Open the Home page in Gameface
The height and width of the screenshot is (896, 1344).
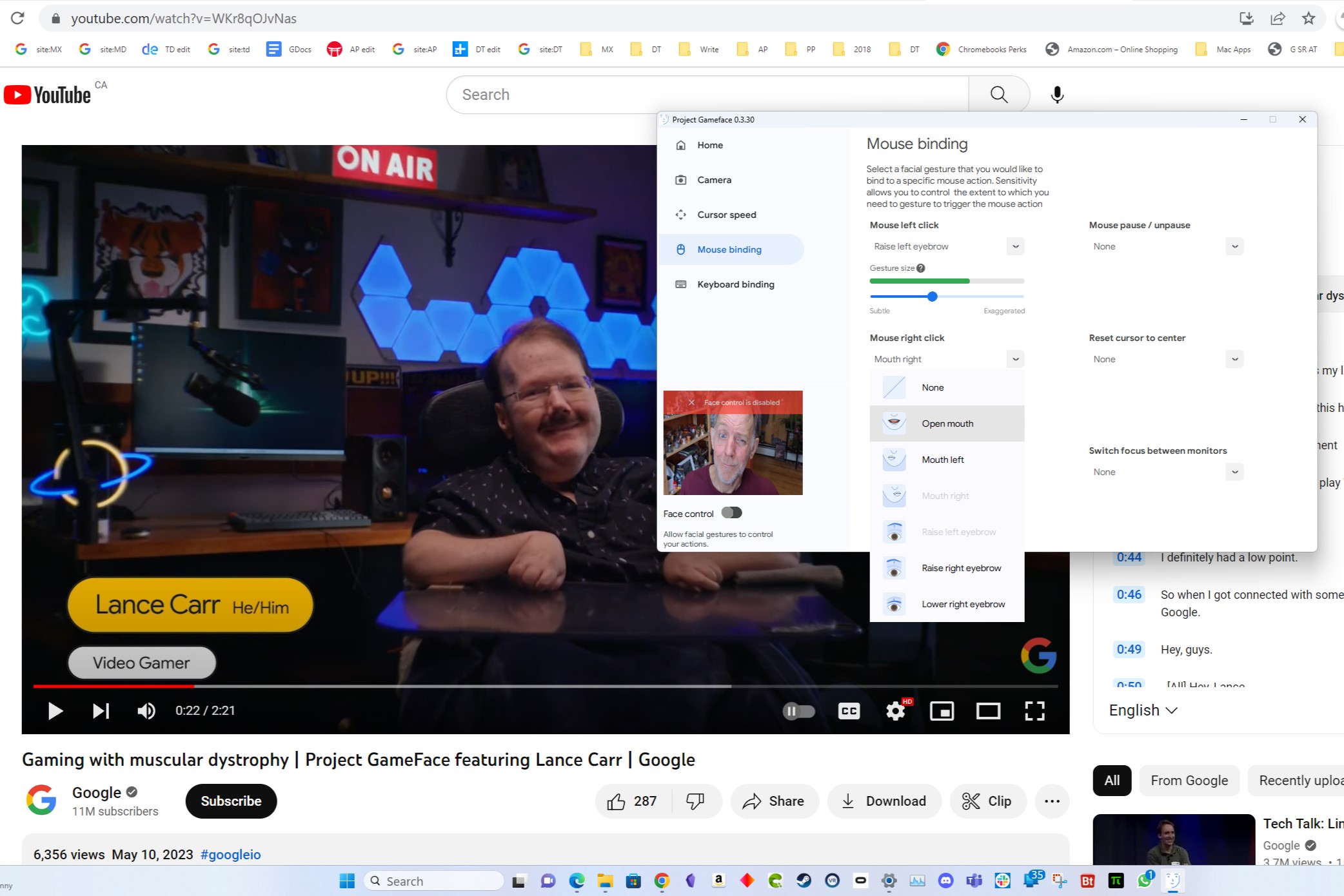click(x=709, y=145)
